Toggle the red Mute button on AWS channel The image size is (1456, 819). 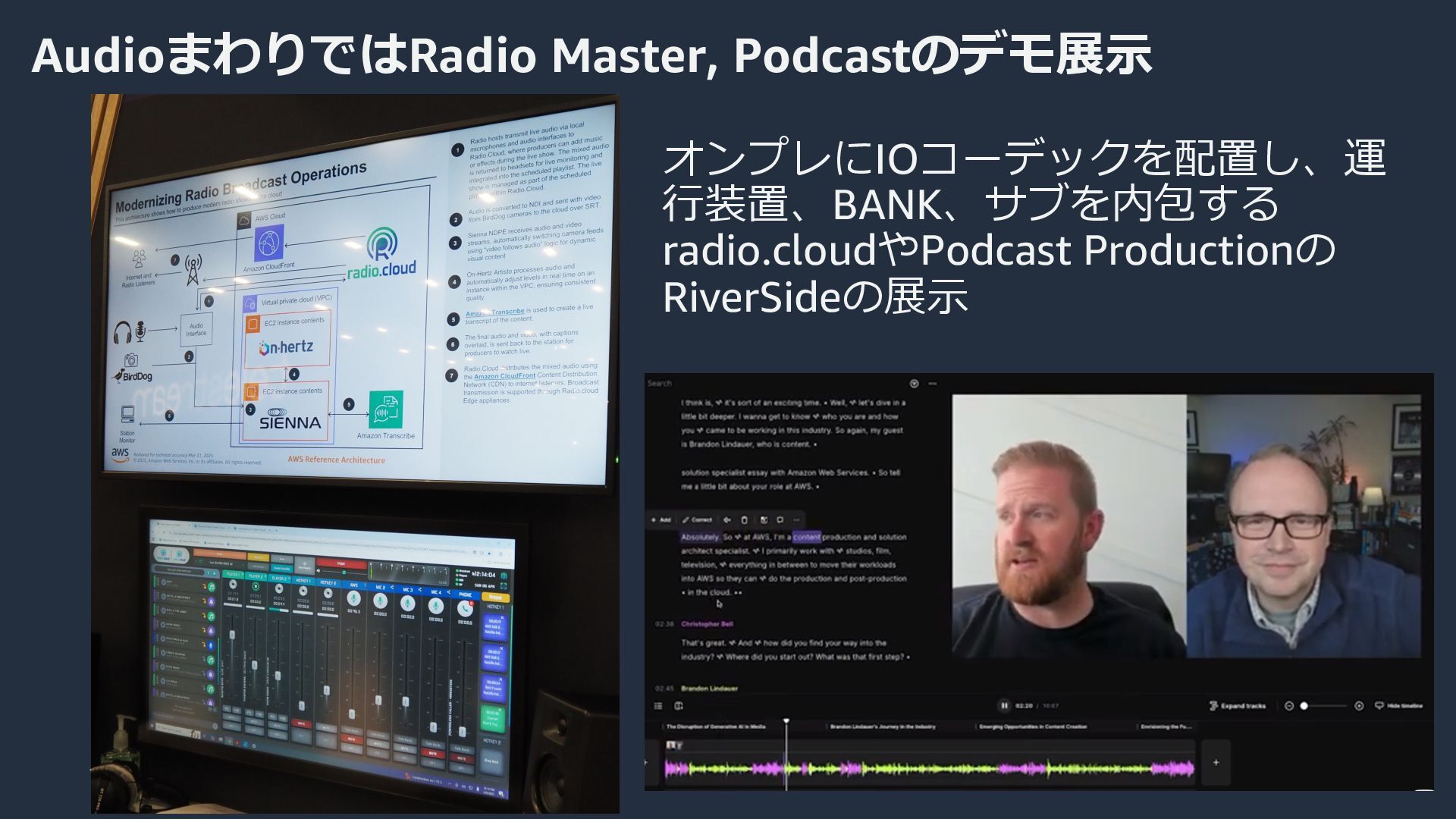click(351, 739)
